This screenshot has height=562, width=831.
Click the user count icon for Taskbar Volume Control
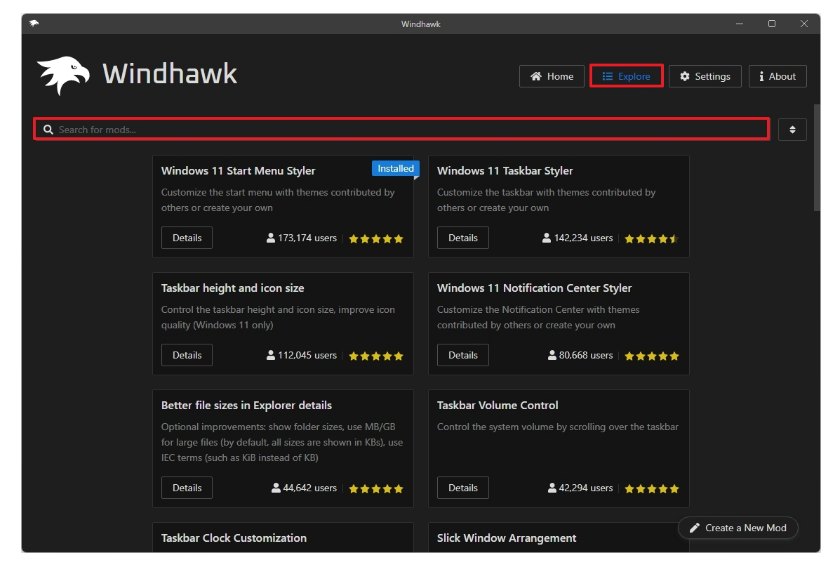pos(552,488)
